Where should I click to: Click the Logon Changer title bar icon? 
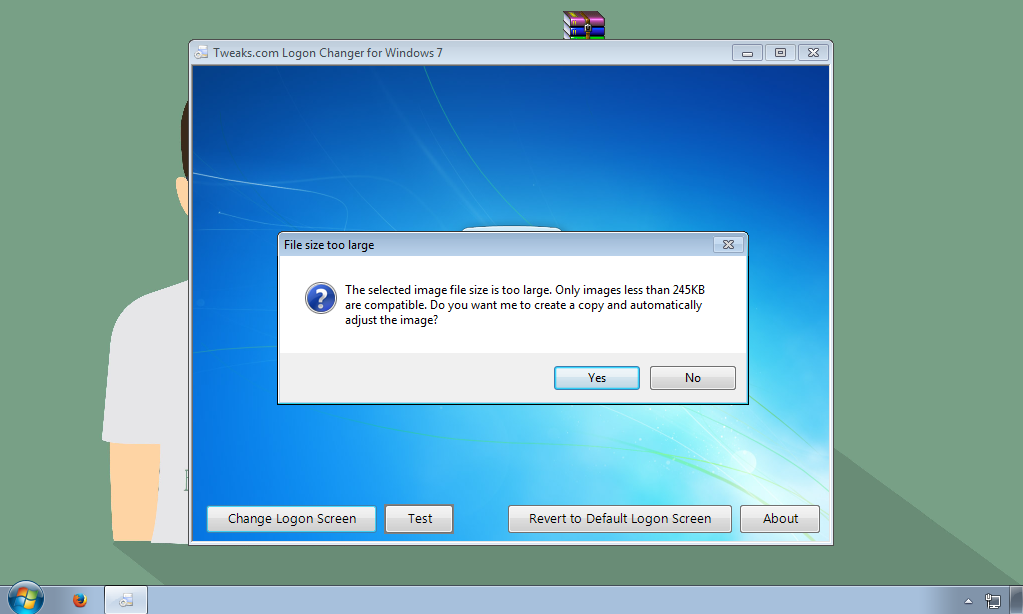(201, 53)
